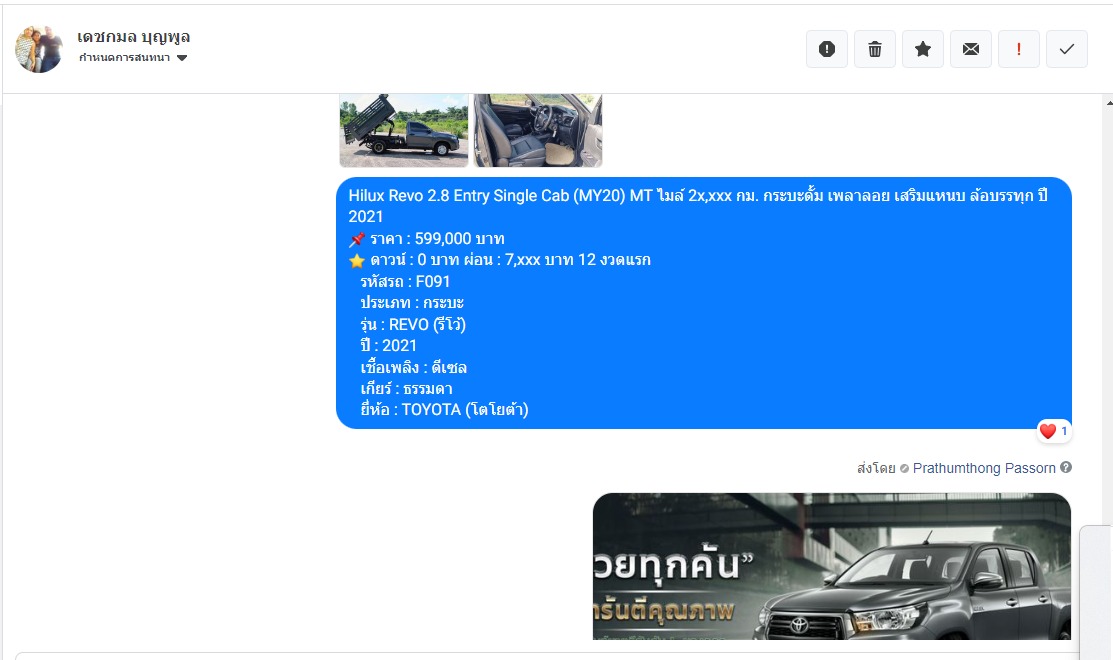
Task: Open the truck interior cabin photo
Action: (x=538, y=131)
